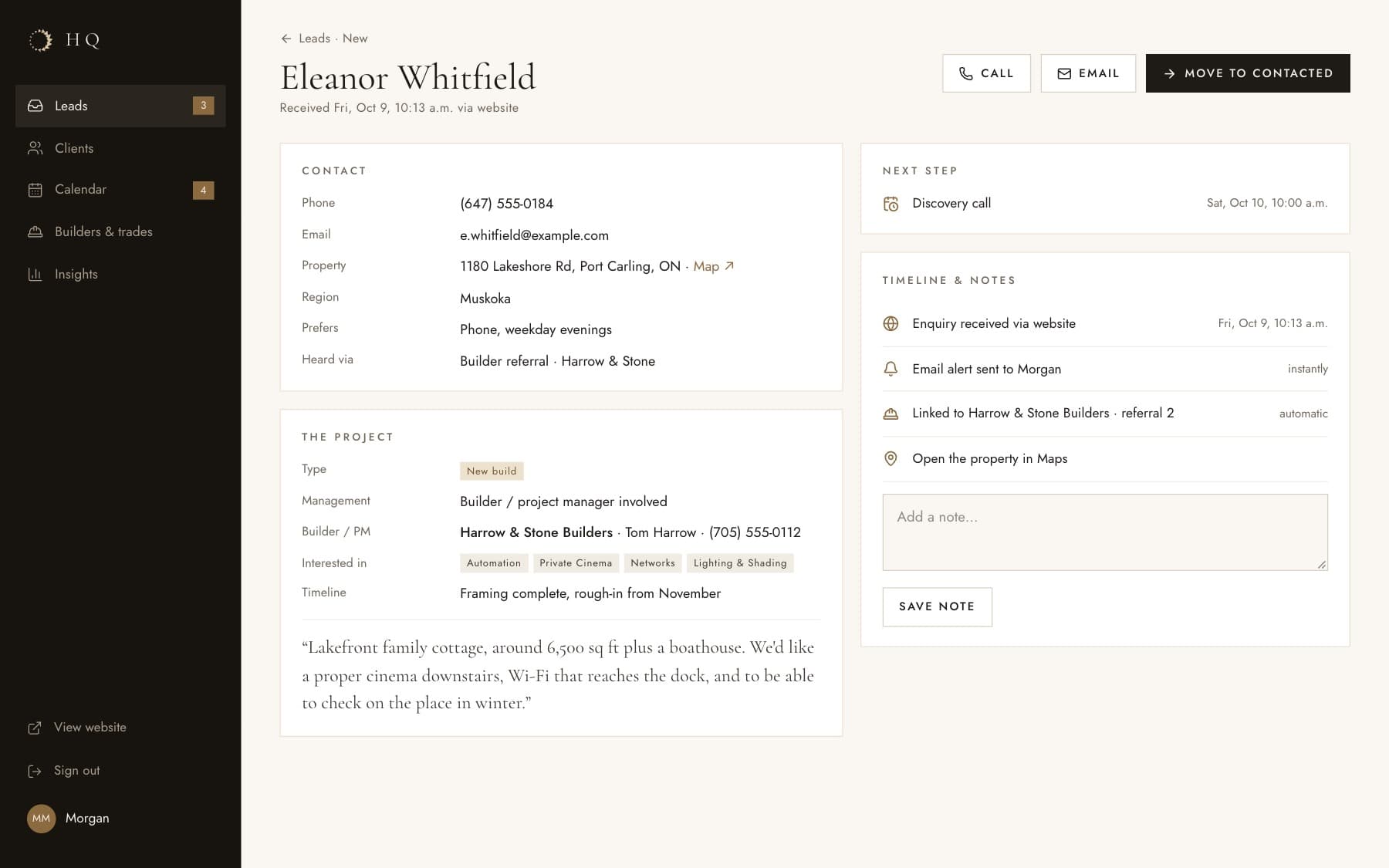The image size is (1389, 868).
Task: Click the Builders & trades hard-hat icon
Action: (x=35, y=231)
